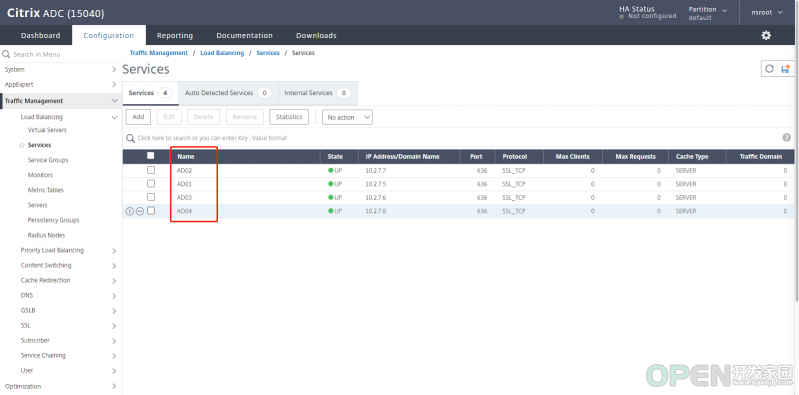
Task: Switch to the Internal Services tab
Action: tap(317, 93)
